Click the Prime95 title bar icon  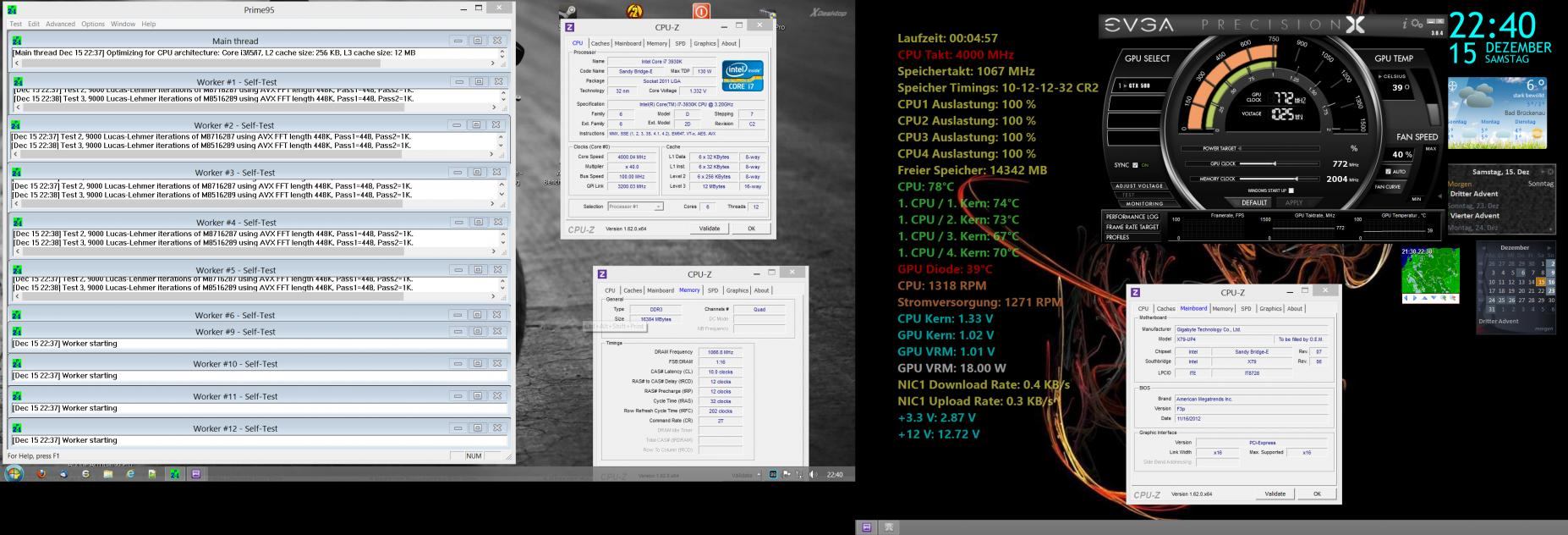(12, 9)
